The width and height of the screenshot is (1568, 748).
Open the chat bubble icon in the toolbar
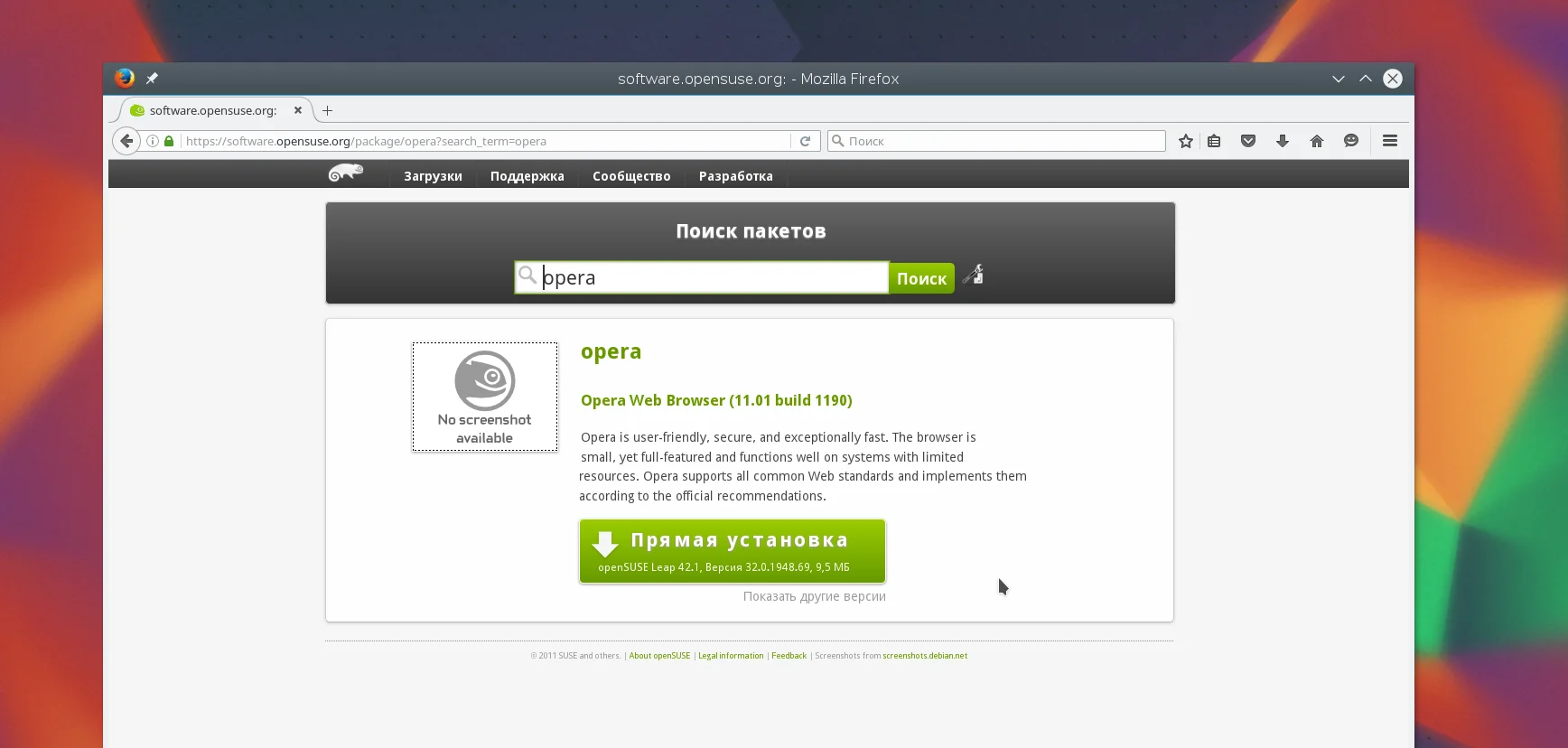tap(1351, 141)
